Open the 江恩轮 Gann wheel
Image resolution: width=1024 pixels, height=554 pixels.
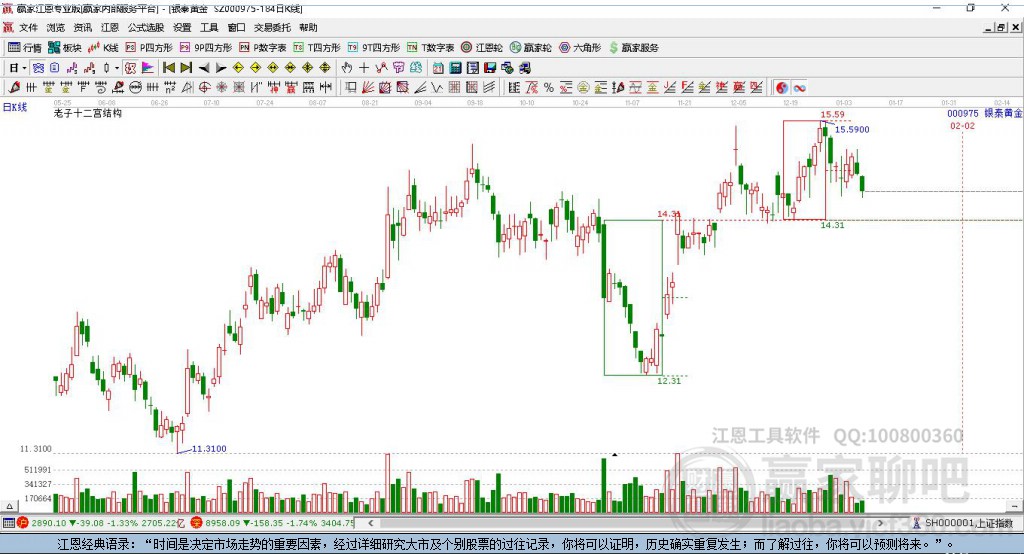tap(482, 48)
